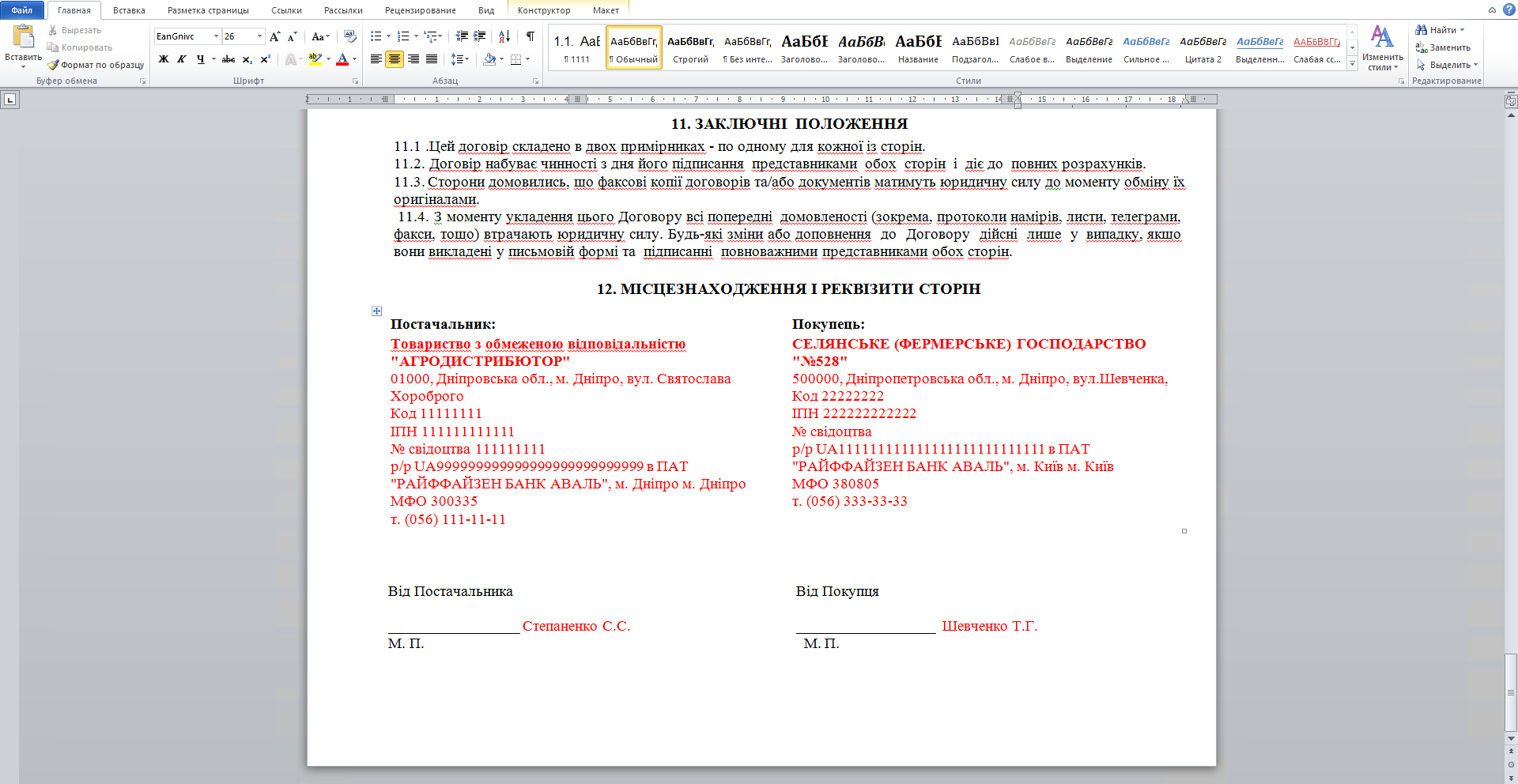Viewport: 1518px width, 784px height.
Task: Switch to the Вставка tab
Action: 129,10
